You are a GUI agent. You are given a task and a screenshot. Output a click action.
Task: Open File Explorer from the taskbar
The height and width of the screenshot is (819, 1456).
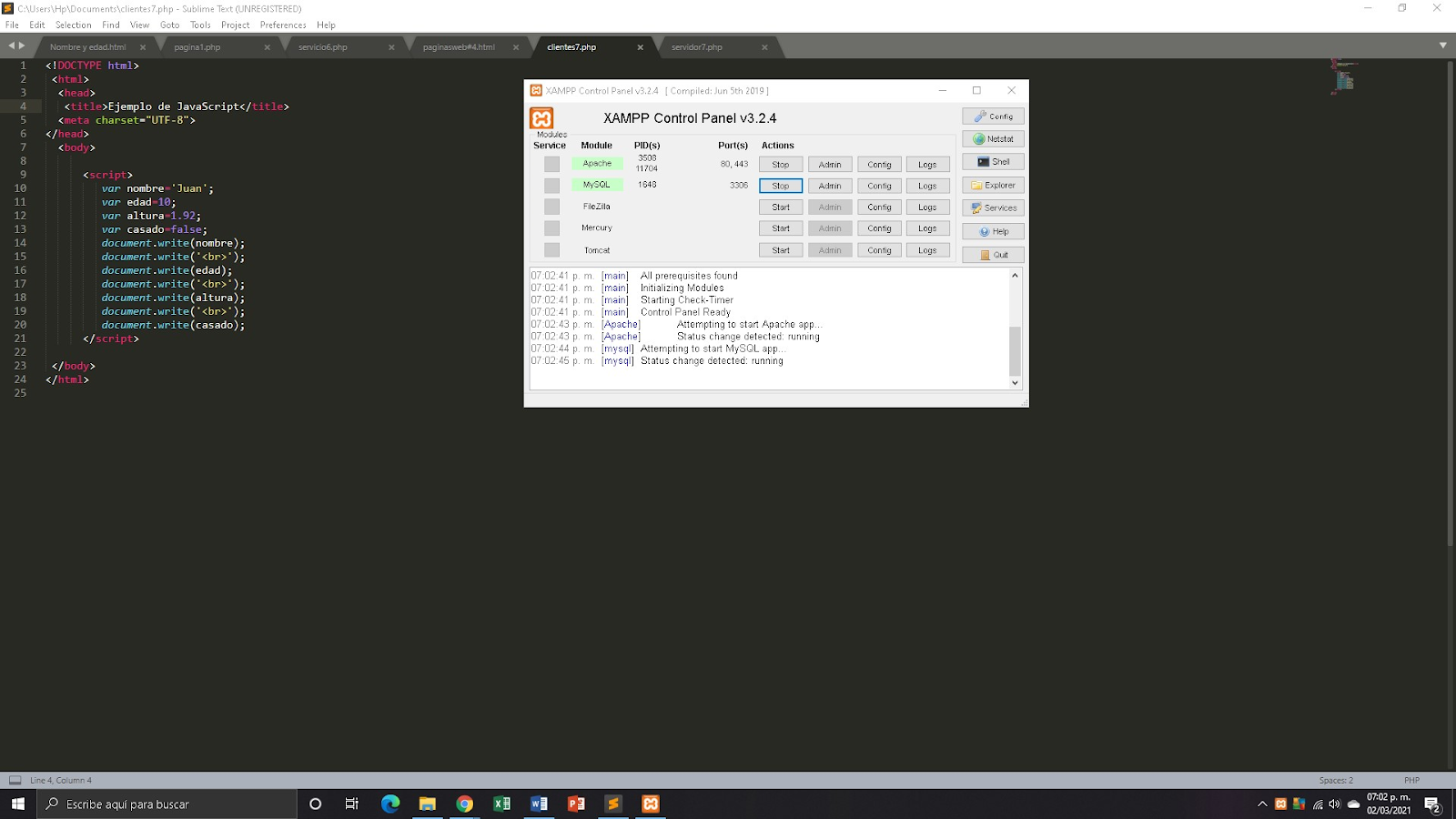pos(428,804)
